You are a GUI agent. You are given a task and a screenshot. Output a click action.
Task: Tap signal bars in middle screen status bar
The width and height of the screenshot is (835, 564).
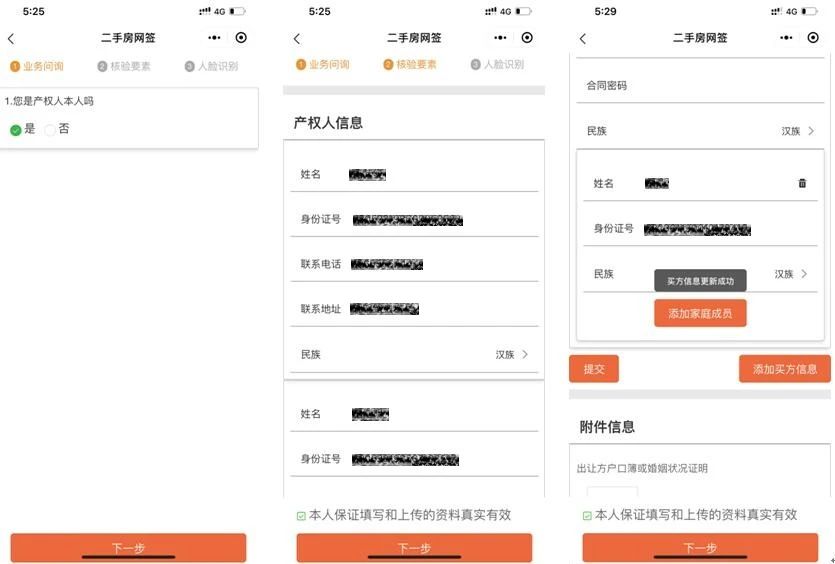point(490,11)
